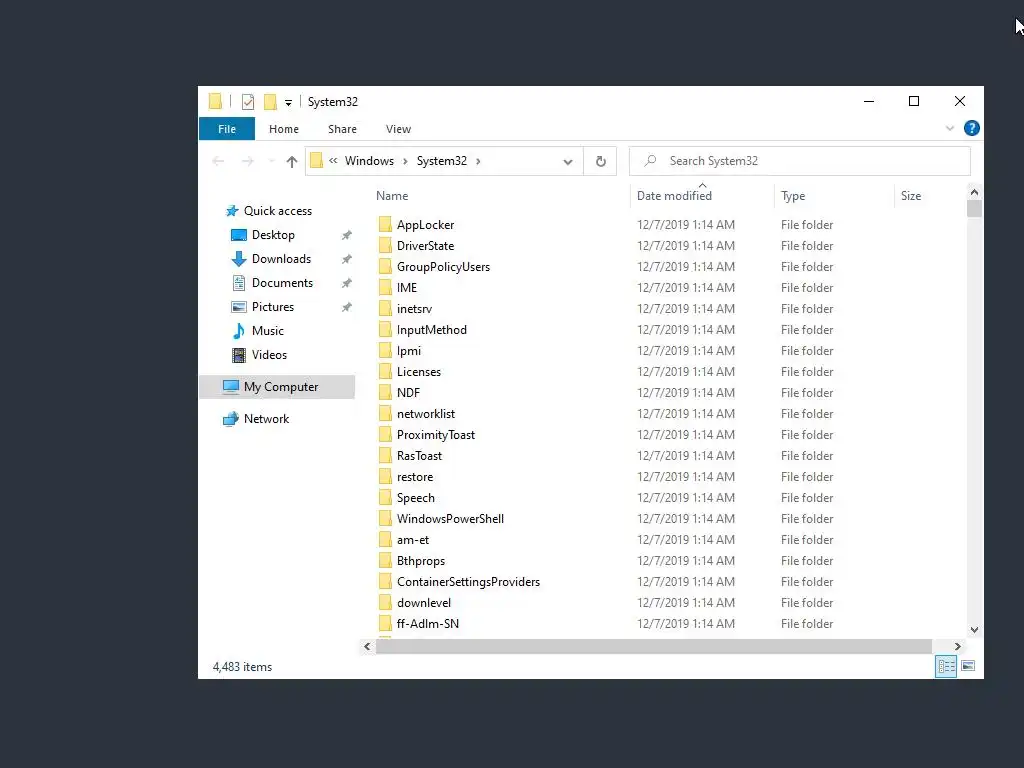Refresh the System32 folder view
This screenshot has height=768, width=1024.
click(x=600, y=161)
